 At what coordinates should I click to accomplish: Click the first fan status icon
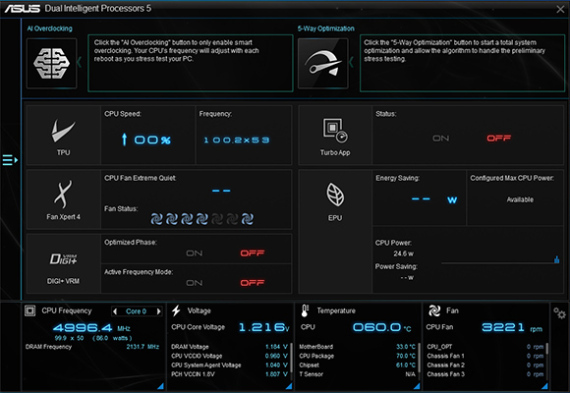point(157,219)
